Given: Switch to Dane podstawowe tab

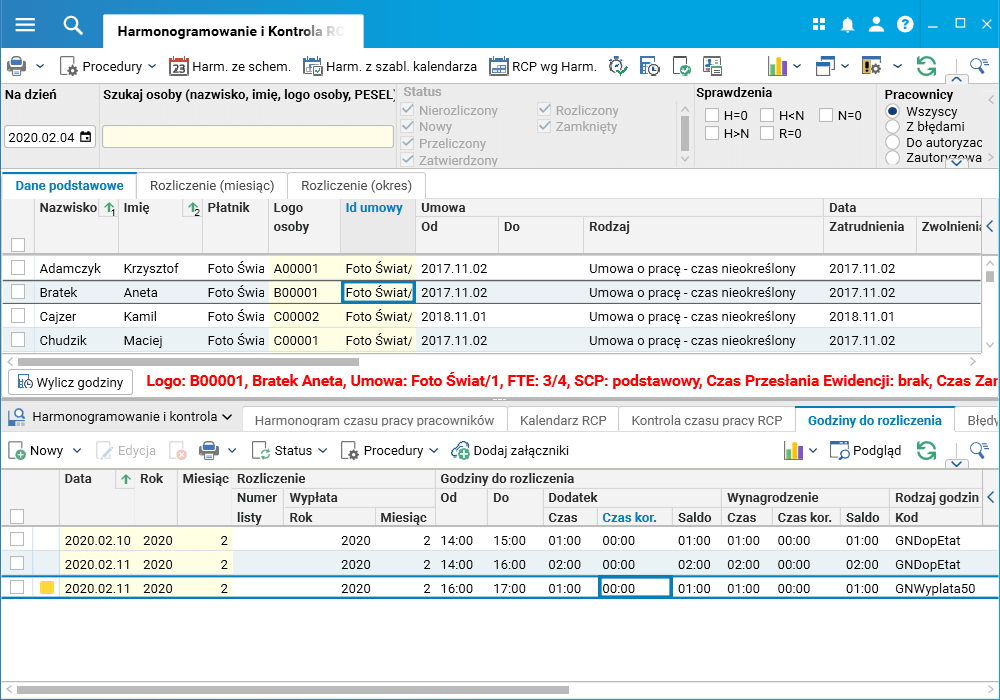Looking at the screenshot, I should tap(70, 186).
